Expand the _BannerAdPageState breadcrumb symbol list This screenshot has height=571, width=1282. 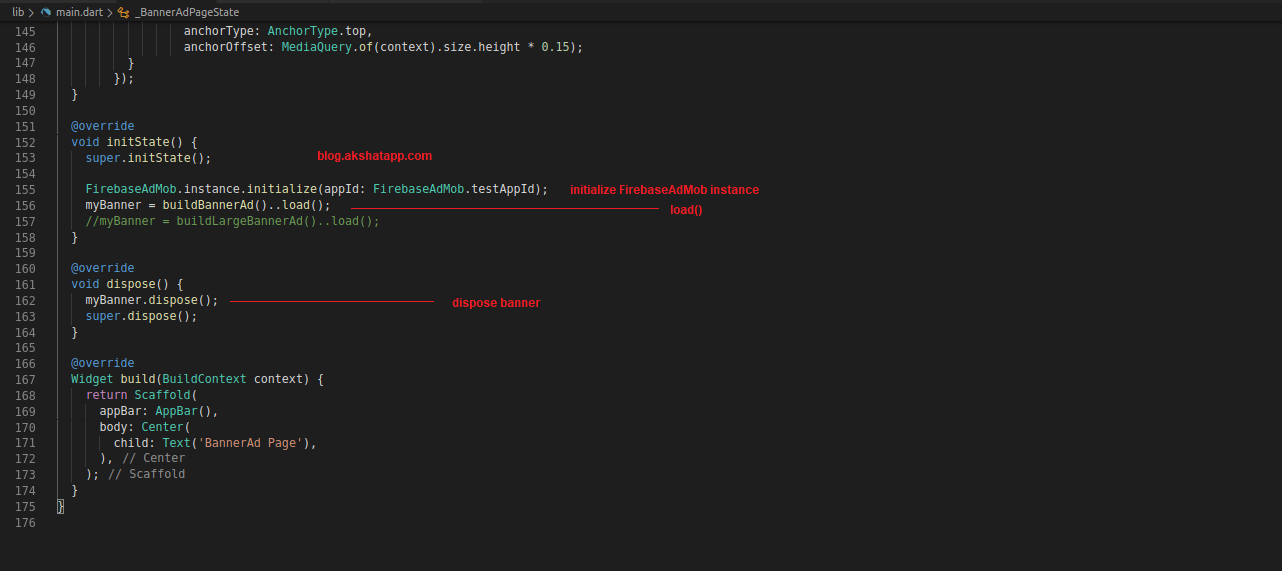[x=186, y=12]
